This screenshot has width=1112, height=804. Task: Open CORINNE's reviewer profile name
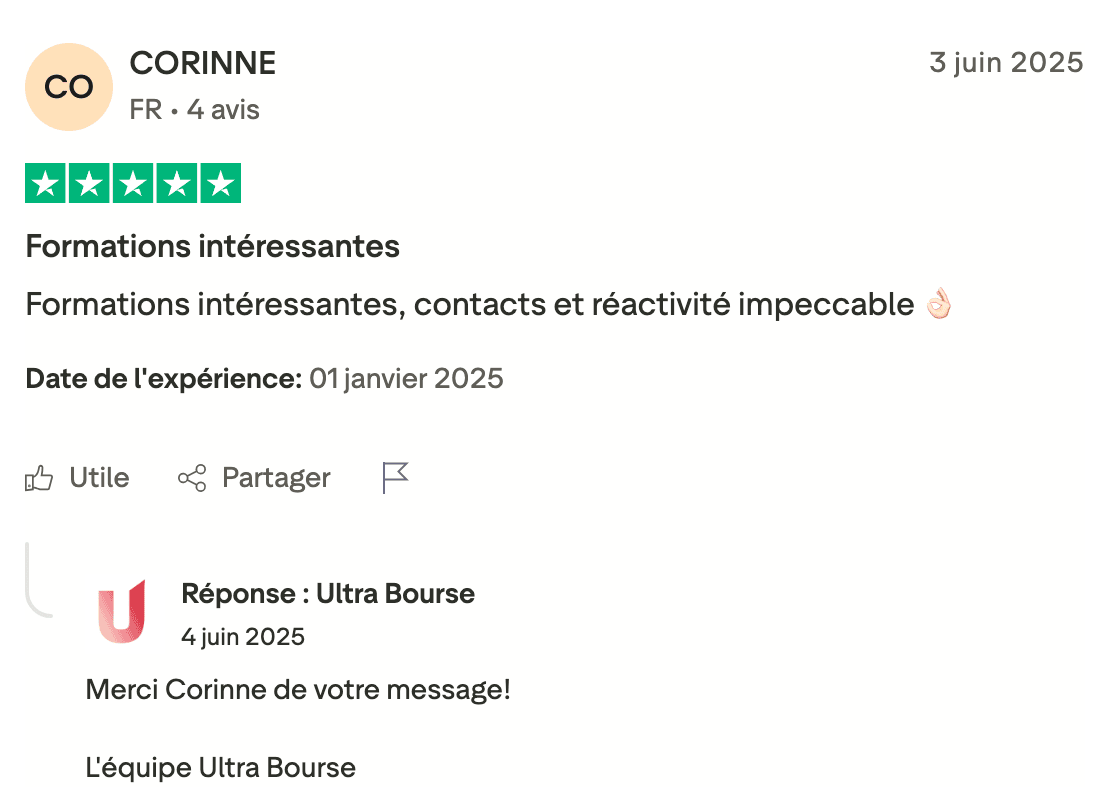pos(203,63)
